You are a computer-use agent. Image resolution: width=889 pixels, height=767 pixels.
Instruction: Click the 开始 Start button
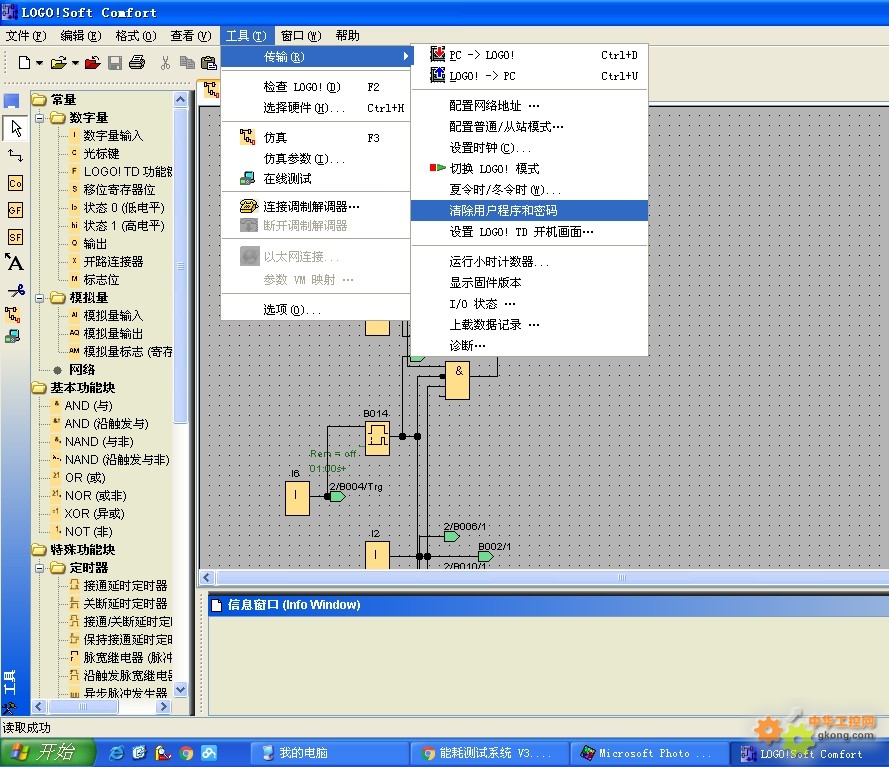[x=46, y=752]
